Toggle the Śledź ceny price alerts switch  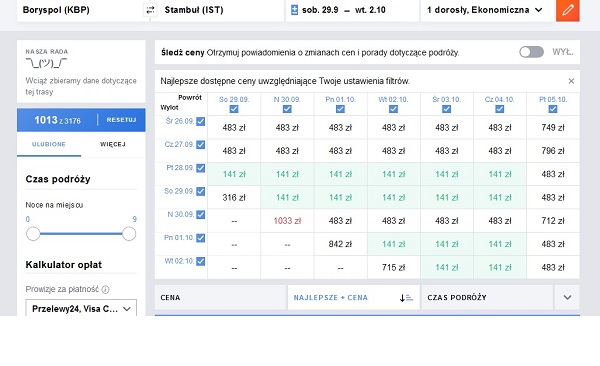point(532,52)
